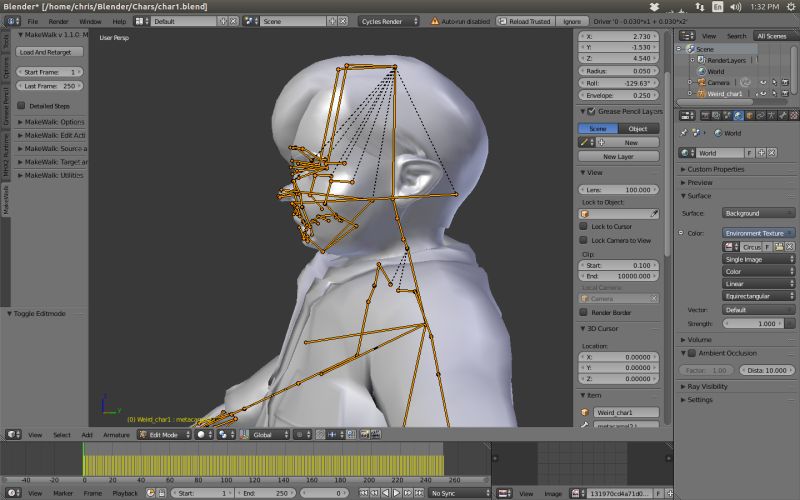800x500 pixels.
Task: Open the Constraints properties chain tab
Action: click(761, 116)
